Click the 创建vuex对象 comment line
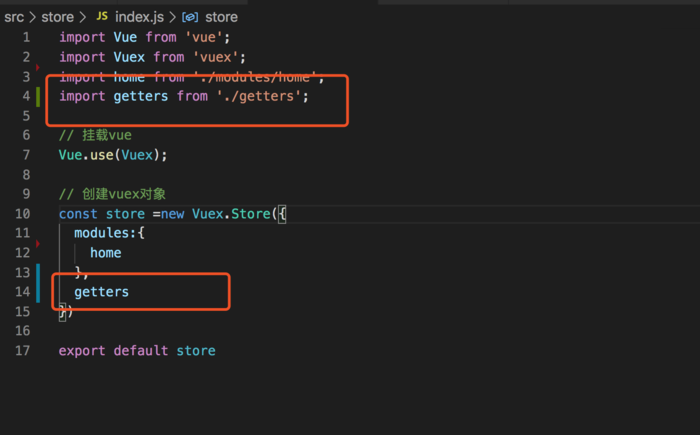700x435 pixels. 112,194
